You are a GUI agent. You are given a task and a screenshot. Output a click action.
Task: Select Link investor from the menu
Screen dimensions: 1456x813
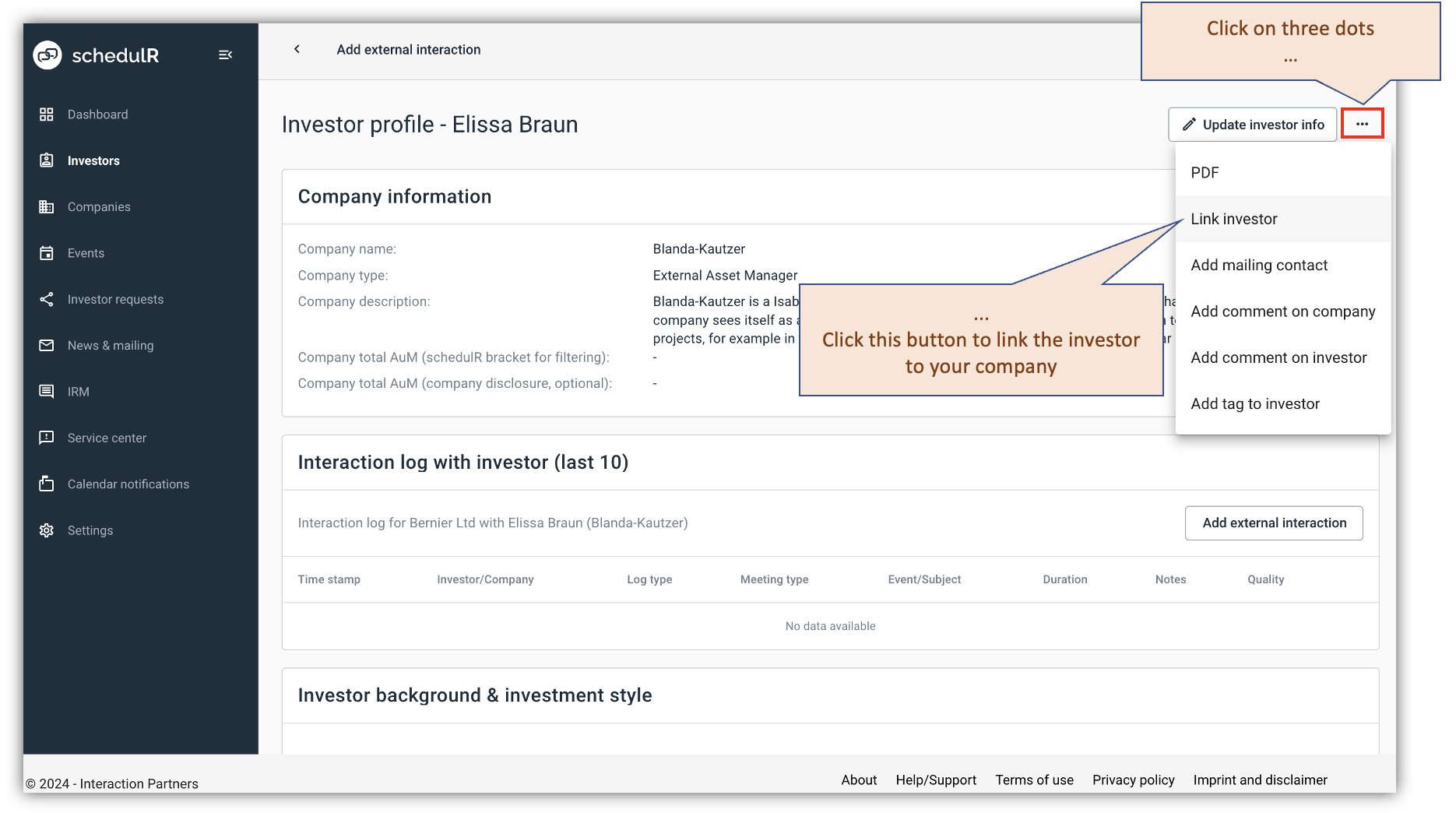[x=1233, y=219]
